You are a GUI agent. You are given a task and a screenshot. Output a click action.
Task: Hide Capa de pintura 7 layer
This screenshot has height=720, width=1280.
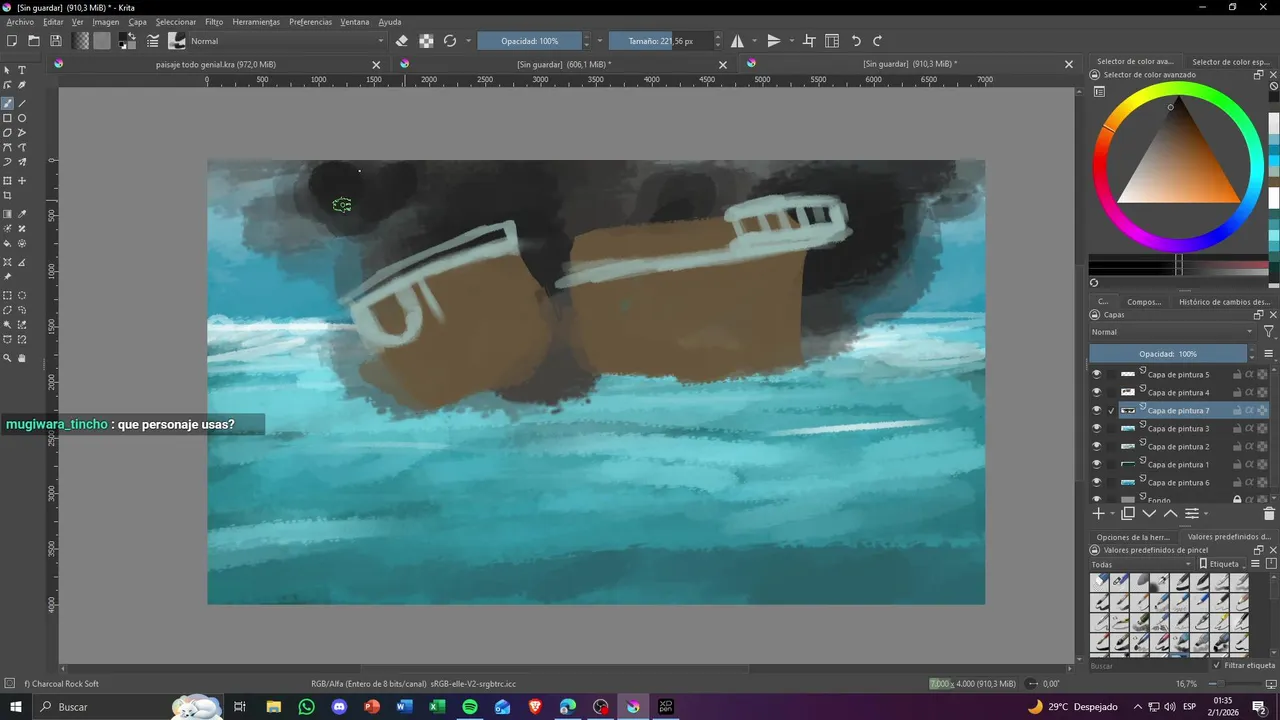coord(1097,411)
